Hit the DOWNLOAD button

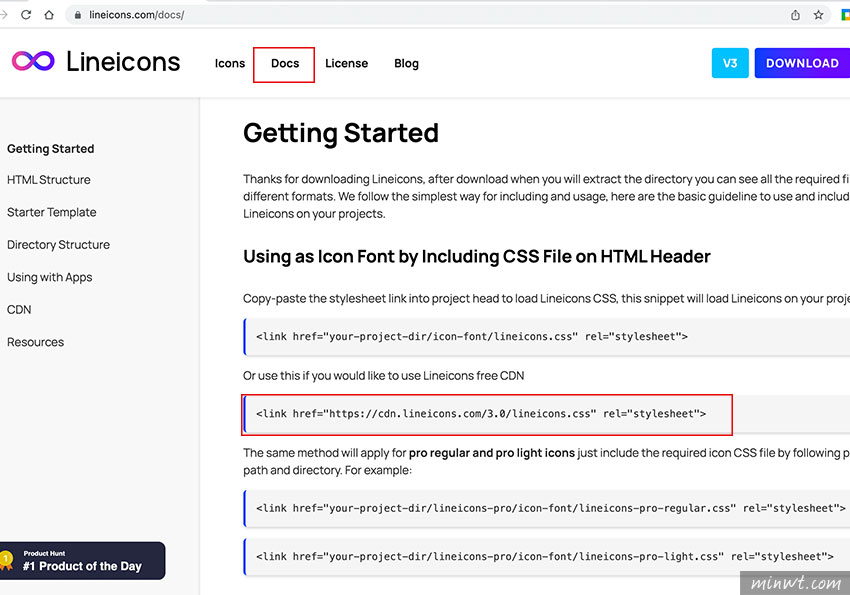click(x=802, y=63)
